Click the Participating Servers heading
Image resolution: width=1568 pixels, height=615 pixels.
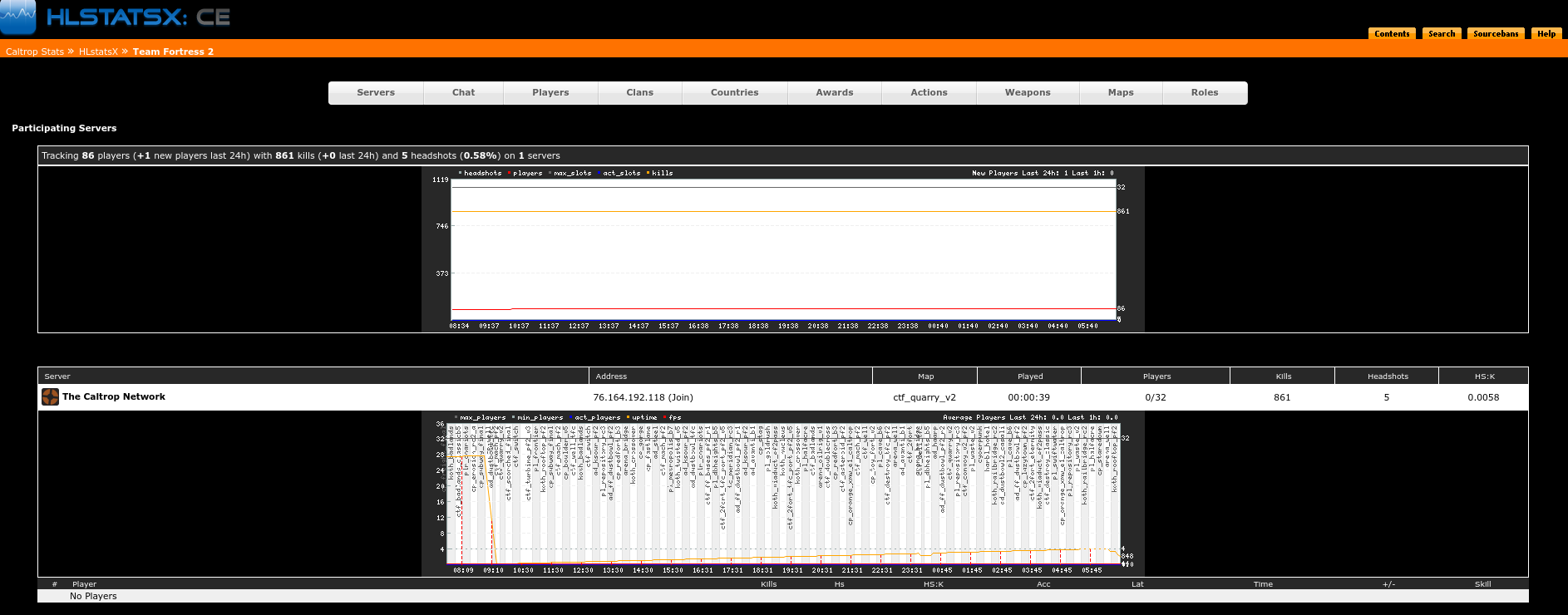pos(64,128)
